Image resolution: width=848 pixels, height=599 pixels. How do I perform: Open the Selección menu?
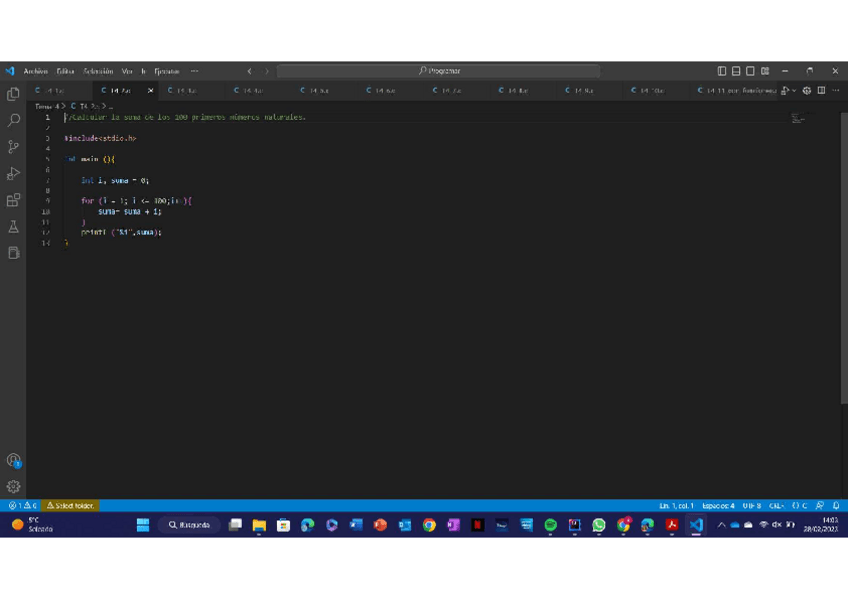pyautogui.click(x=98, y=71)
